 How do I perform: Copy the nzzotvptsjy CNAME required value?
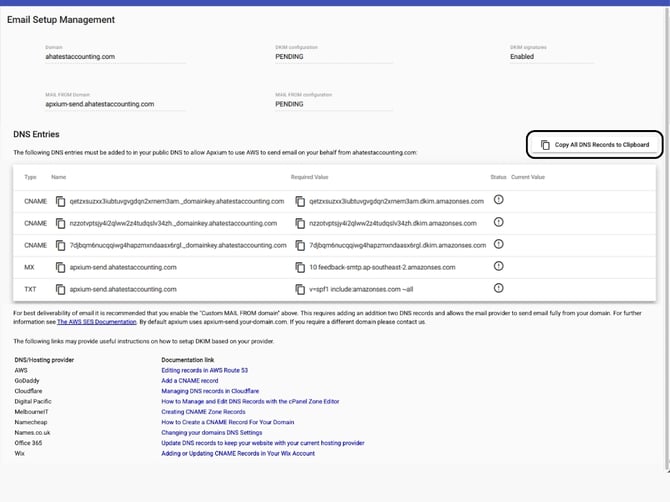point(301,222)
